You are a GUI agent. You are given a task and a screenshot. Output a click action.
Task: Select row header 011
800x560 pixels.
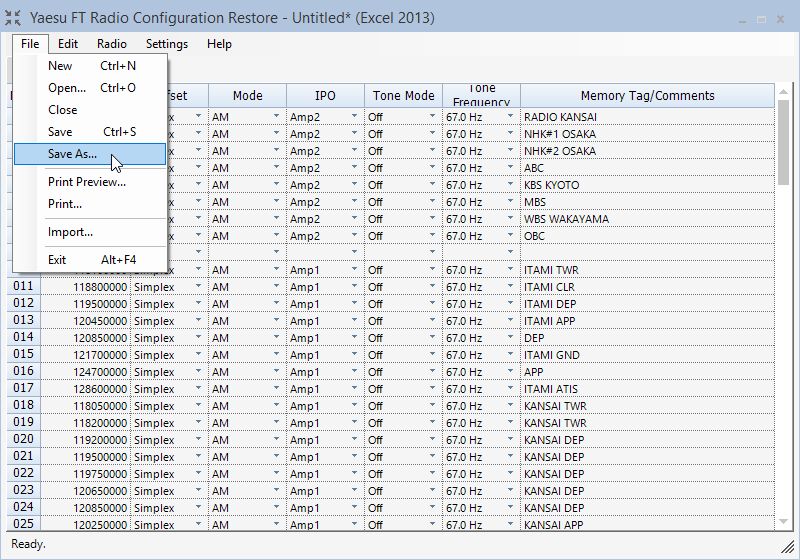point(23,286)
